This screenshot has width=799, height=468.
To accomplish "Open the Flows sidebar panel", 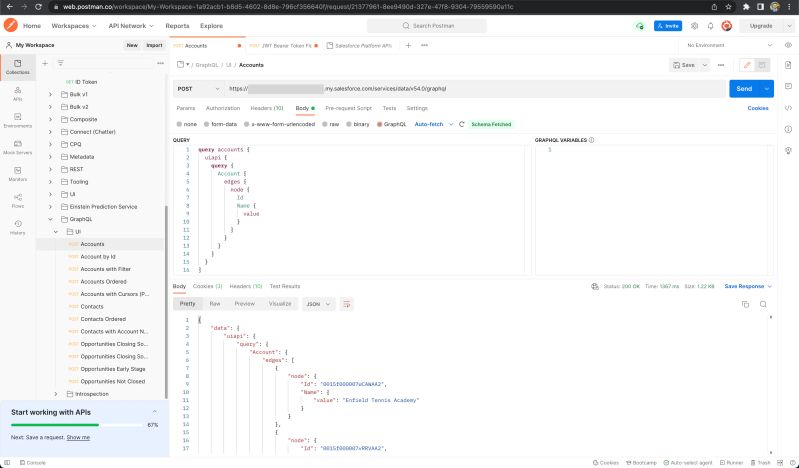I will [18, 201].
